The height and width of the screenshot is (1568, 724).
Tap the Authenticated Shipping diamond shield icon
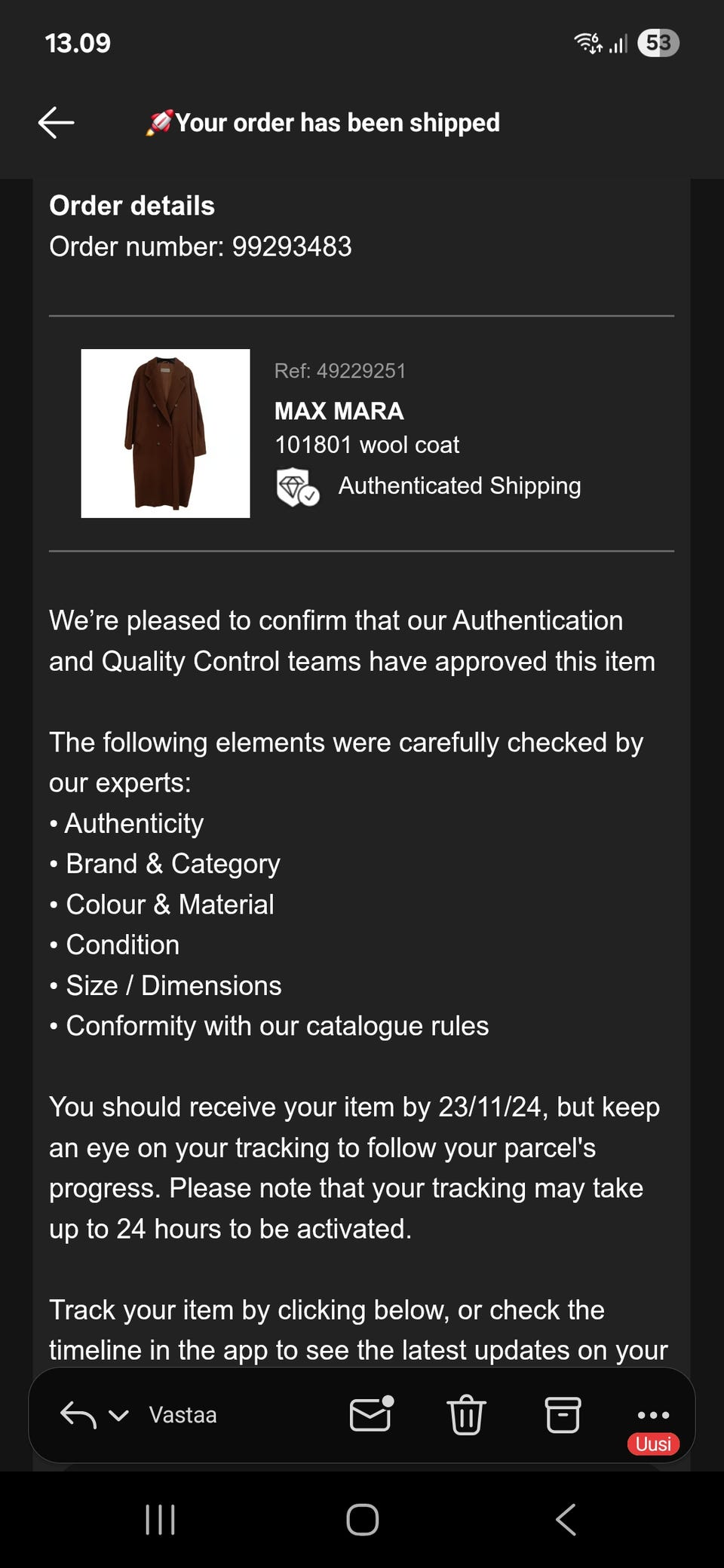click(x=297, y=486)
